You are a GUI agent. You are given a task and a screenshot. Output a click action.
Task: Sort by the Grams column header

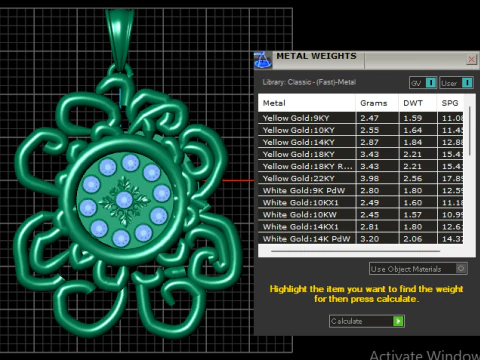(377, 103)
